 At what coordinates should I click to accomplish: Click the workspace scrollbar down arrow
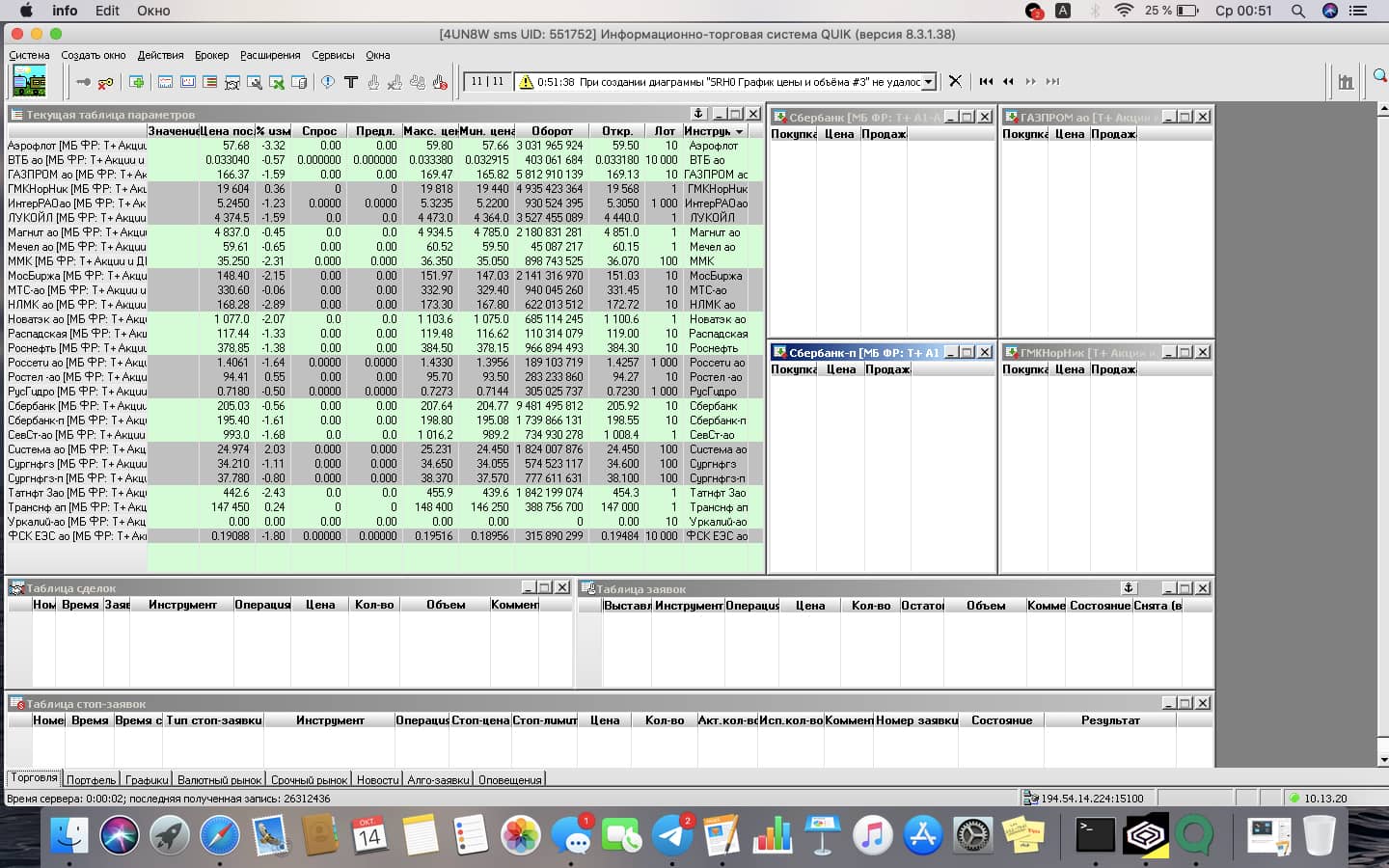pyautogui.click(x=1382, y=760)
